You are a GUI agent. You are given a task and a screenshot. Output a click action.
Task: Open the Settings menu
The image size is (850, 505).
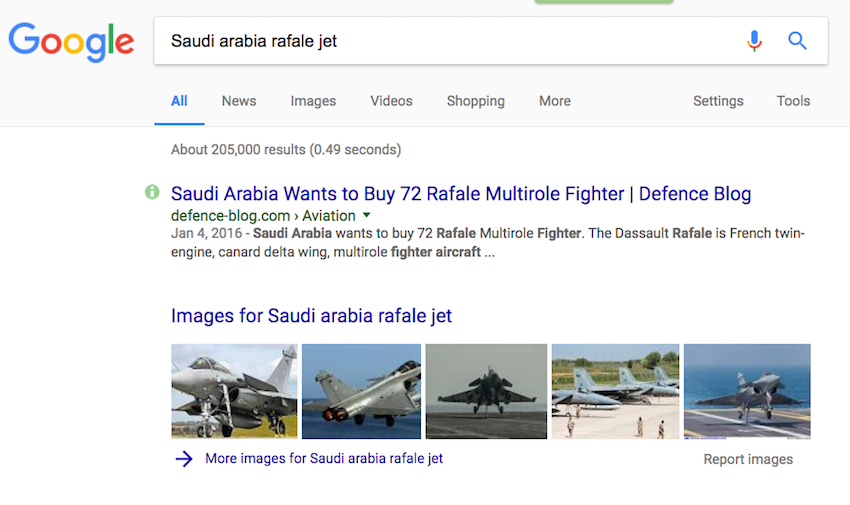tap(718, 101)
